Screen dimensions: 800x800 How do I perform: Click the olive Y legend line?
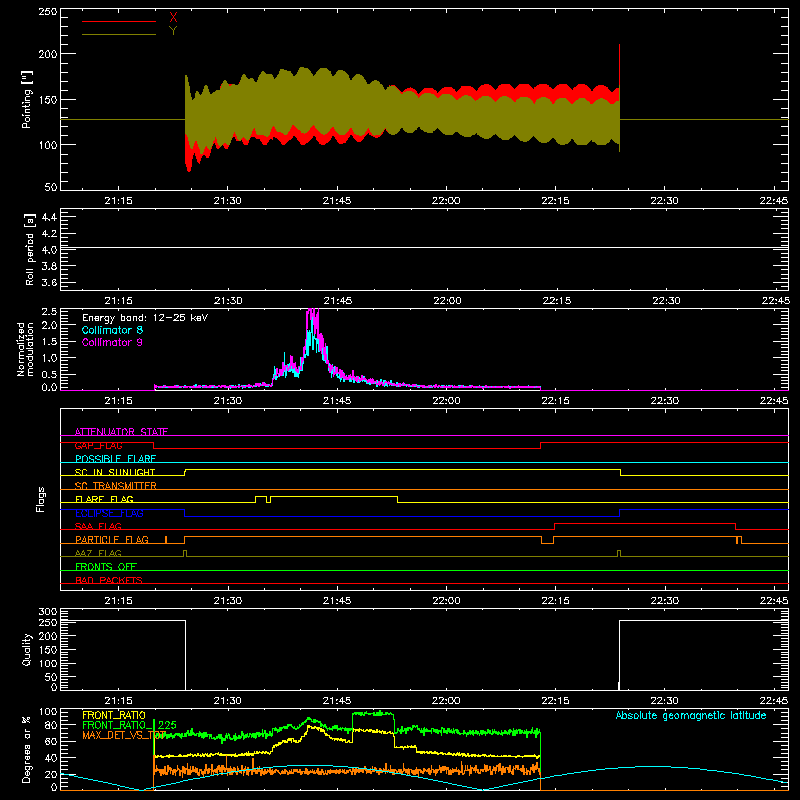click(119, 34)
